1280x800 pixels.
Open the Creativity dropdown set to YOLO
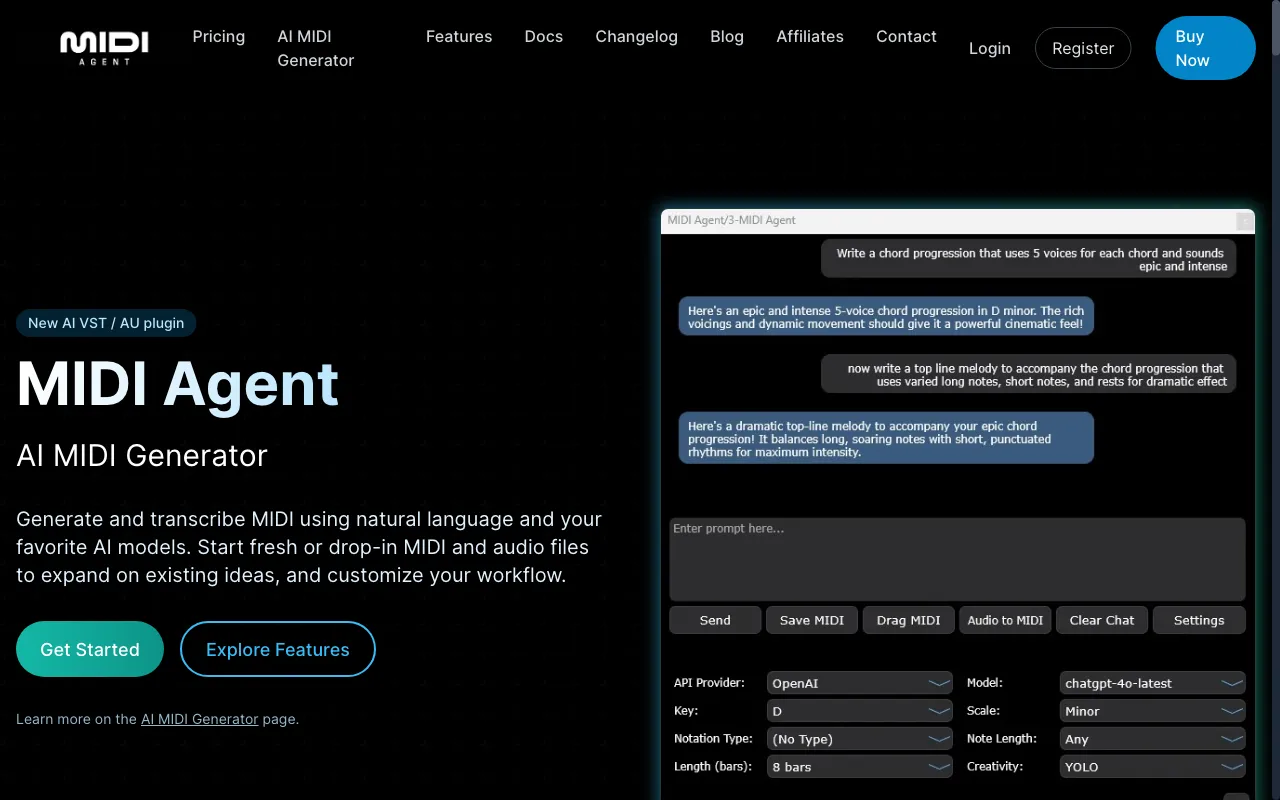(1153, 767)
